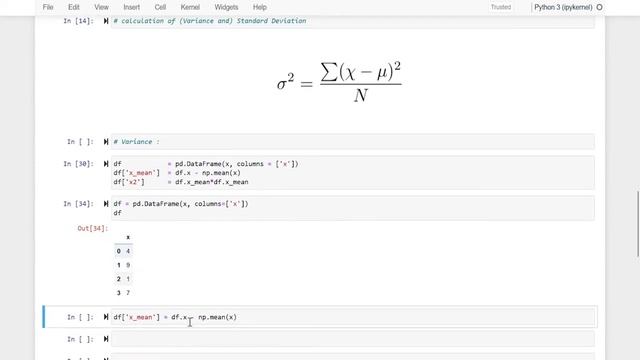Click the page vertical scrollbar thumb
The width and height of the screenshot is (640, 360).
(638, 224)
